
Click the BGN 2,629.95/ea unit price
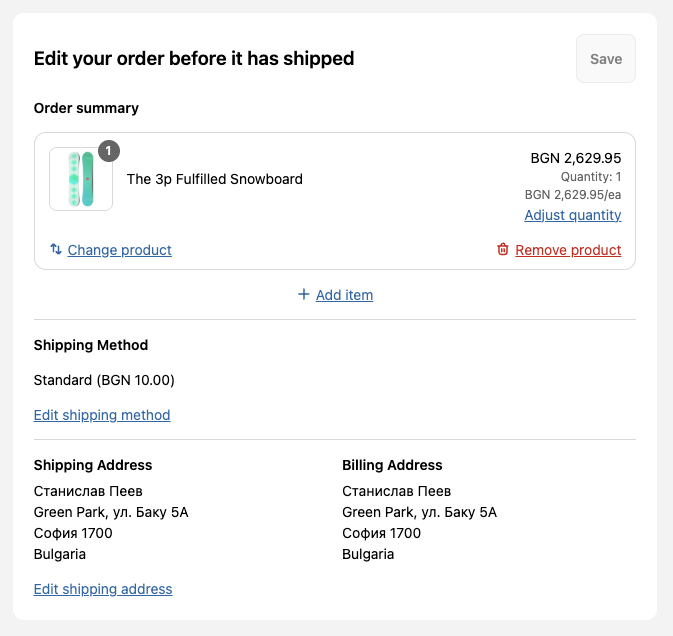573,195
